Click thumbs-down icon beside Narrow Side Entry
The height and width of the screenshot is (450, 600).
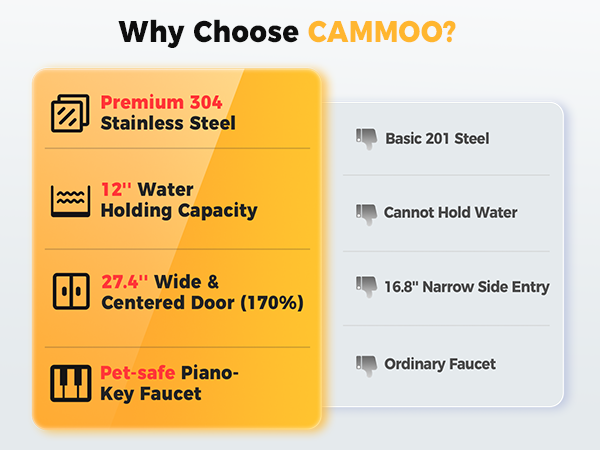coord(367,286)
